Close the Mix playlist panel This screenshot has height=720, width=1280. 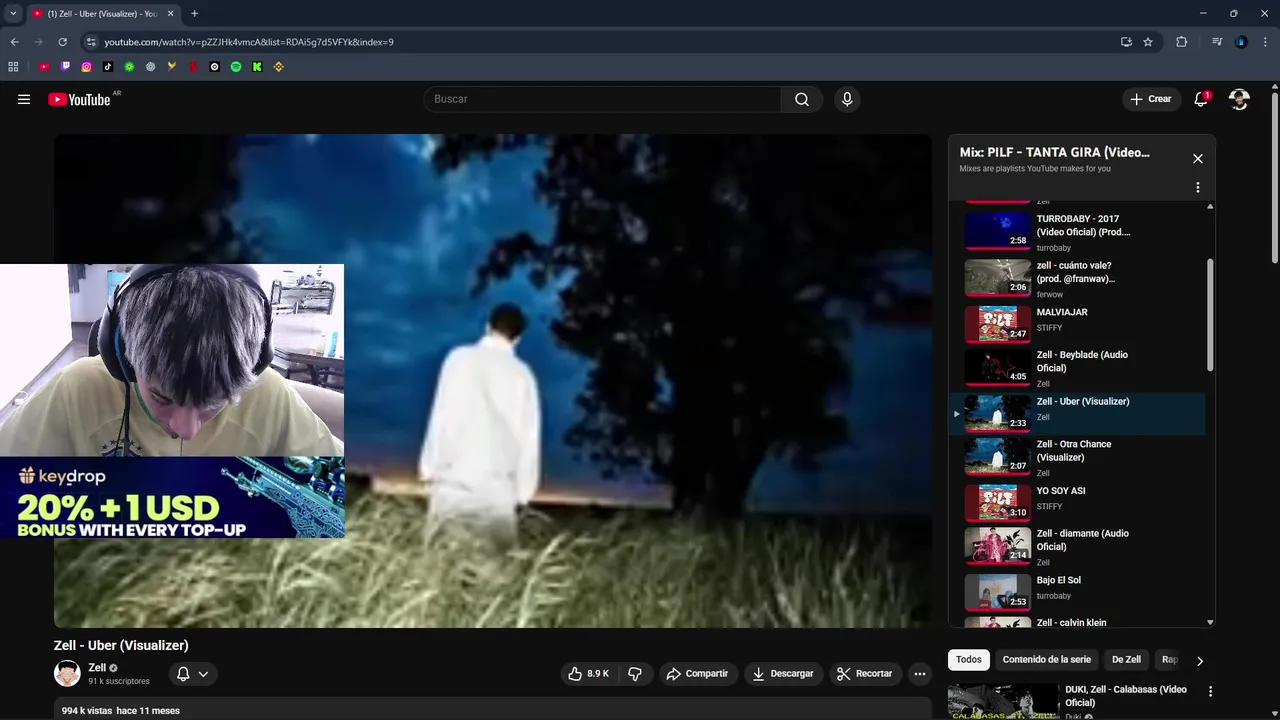pos(1197,159)
